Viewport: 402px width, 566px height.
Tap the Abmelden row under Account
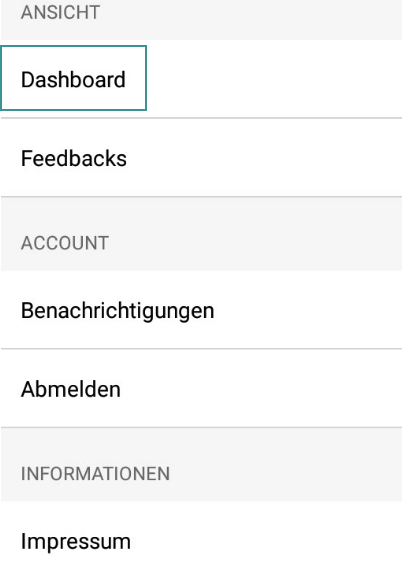click(x=201, y=388)
